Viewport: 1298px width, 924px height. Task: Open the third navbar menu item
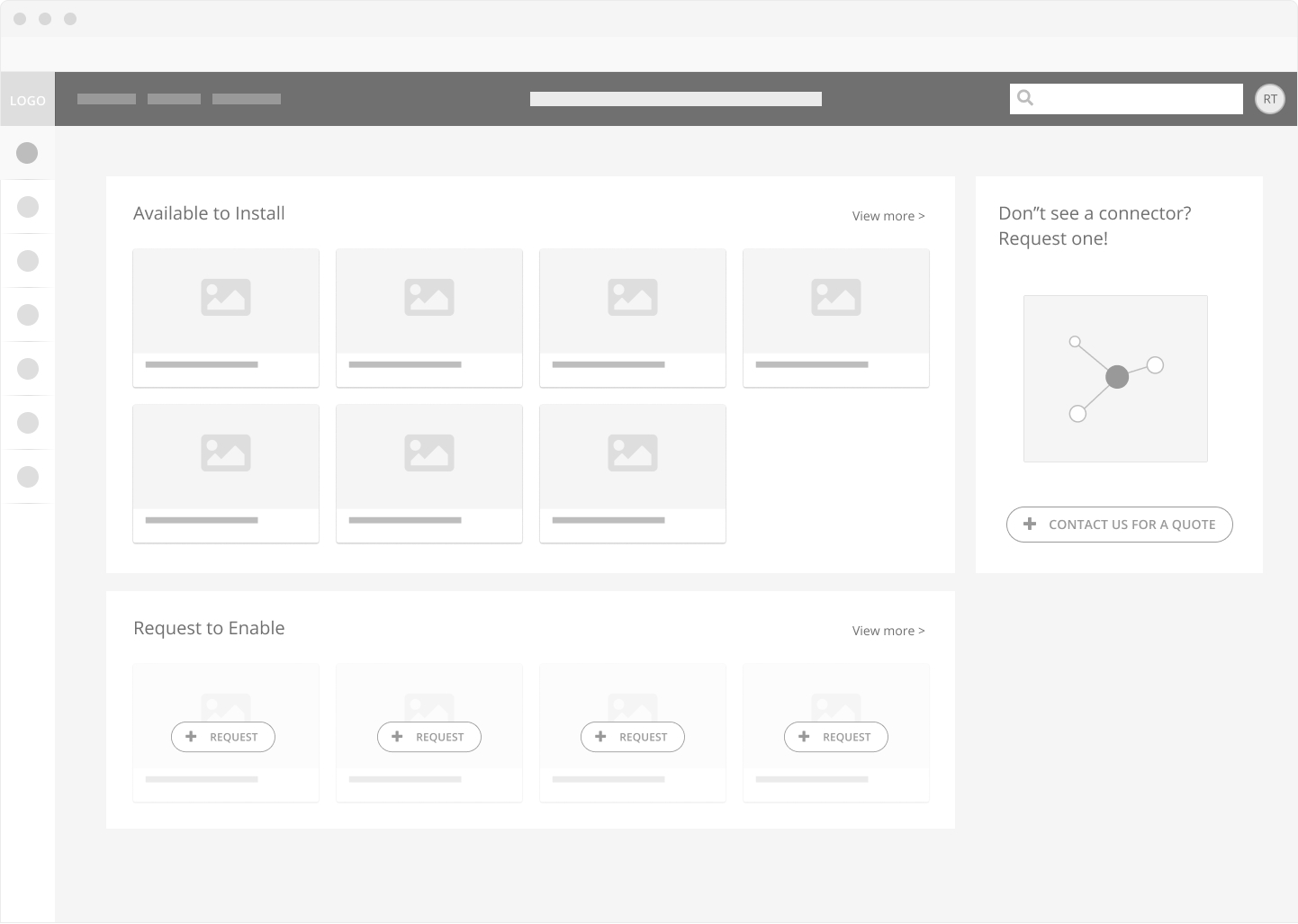pyautogui.click(x=247, y=98)
